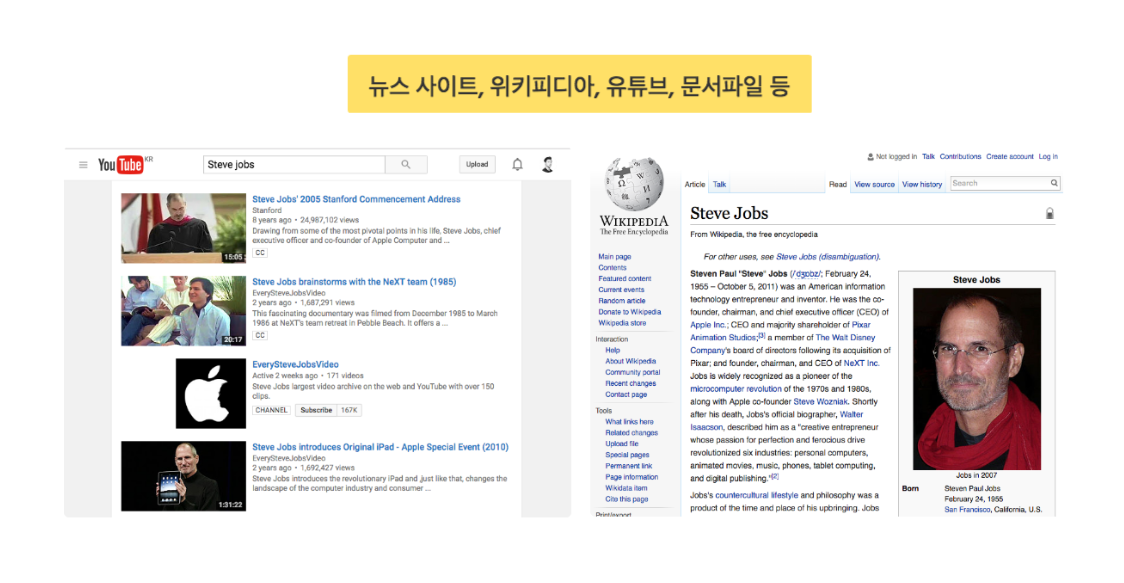Open the View history tab
This screenshot has width=1124, height=583.
click(922, 184)
